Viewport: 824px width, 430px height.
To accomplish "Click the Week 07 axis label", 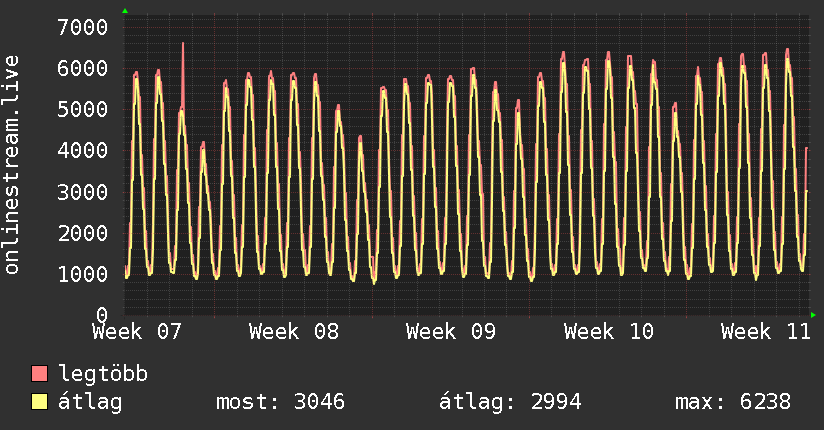I will (x=137, y=332).
